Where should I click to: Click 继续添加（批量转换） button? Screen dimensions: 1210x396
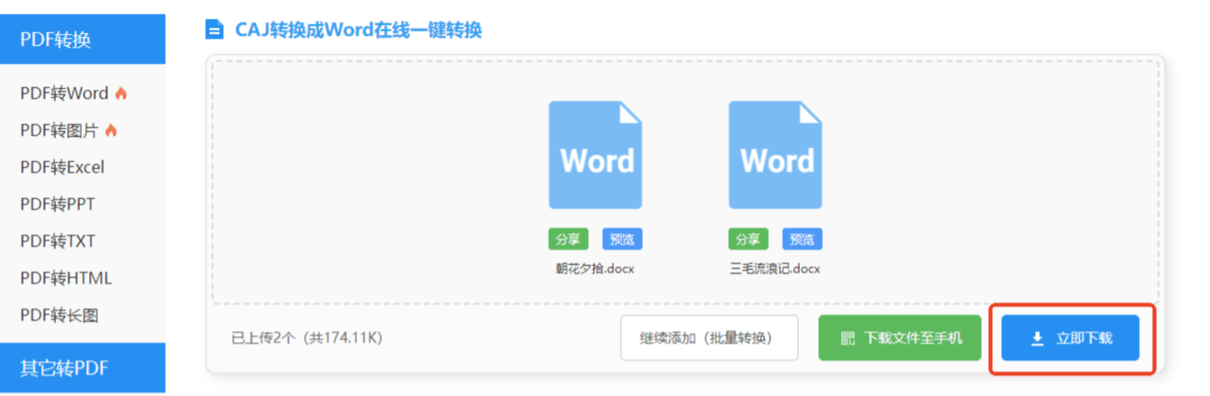pos(709,338)
